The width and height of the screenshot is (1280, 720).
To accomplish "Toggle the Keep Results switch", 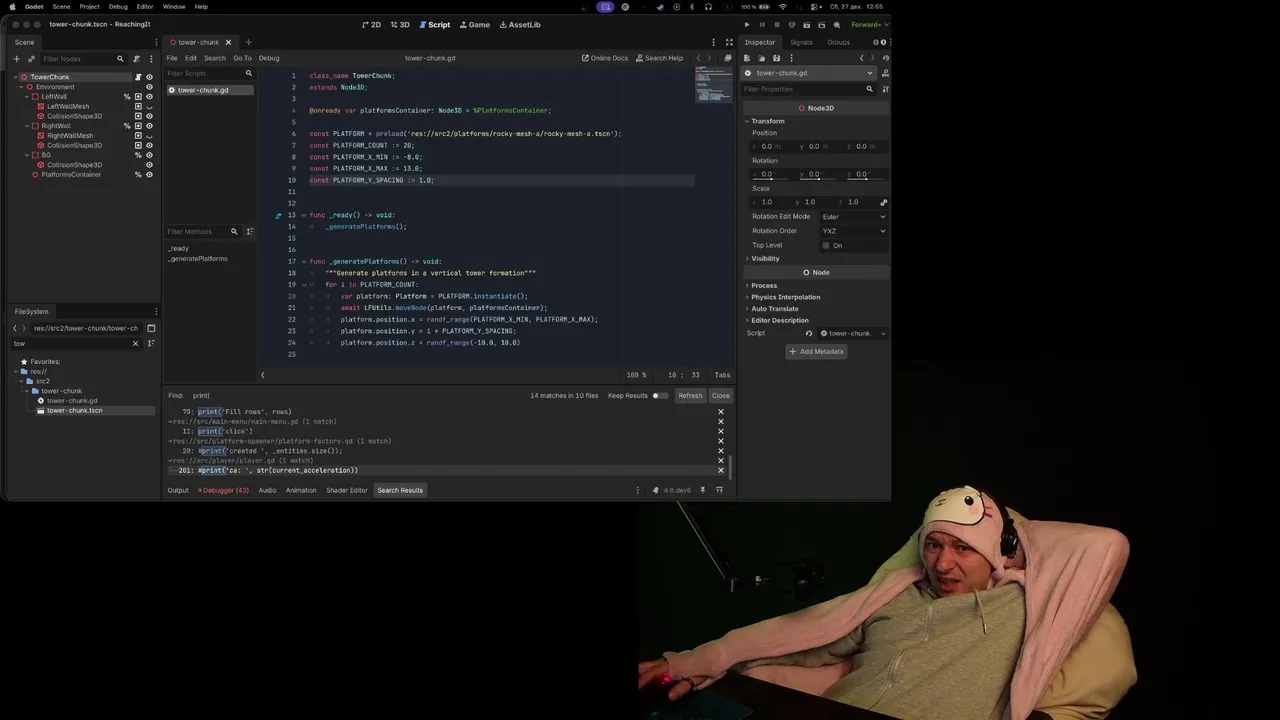I will 659,396.
